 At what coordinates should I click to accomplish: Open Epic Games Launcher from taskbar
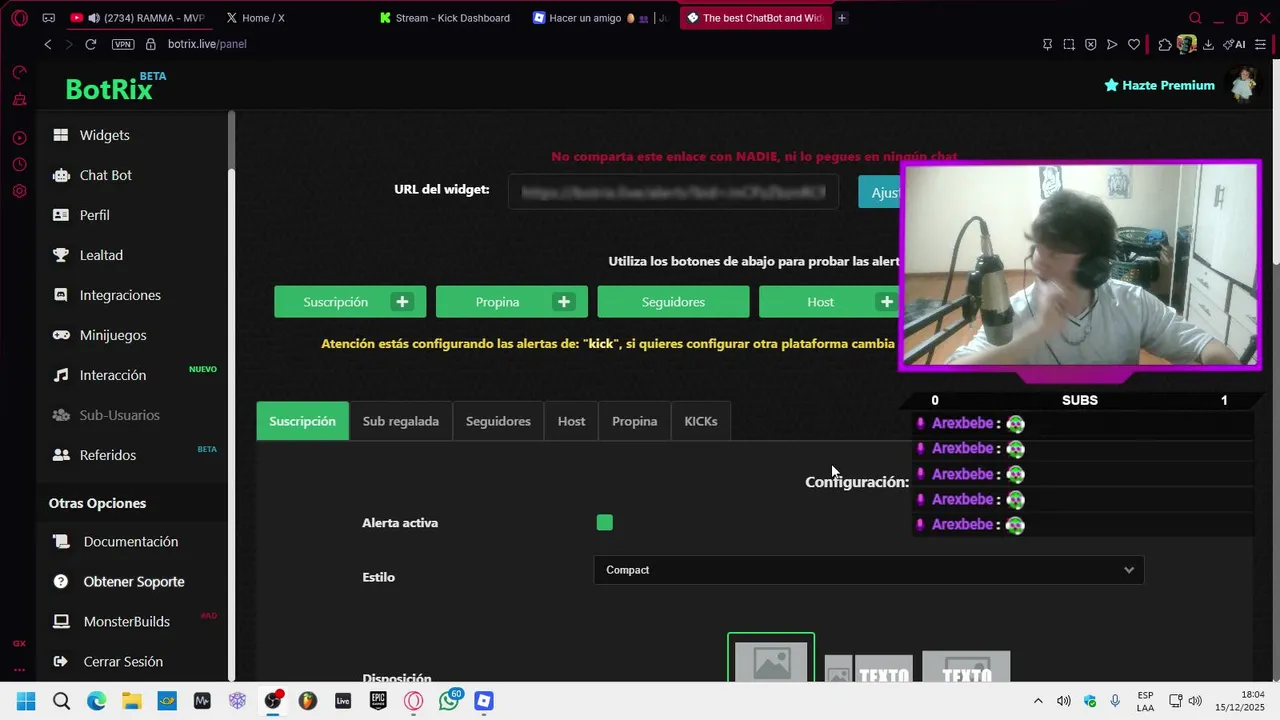click(x=378, y=701)
